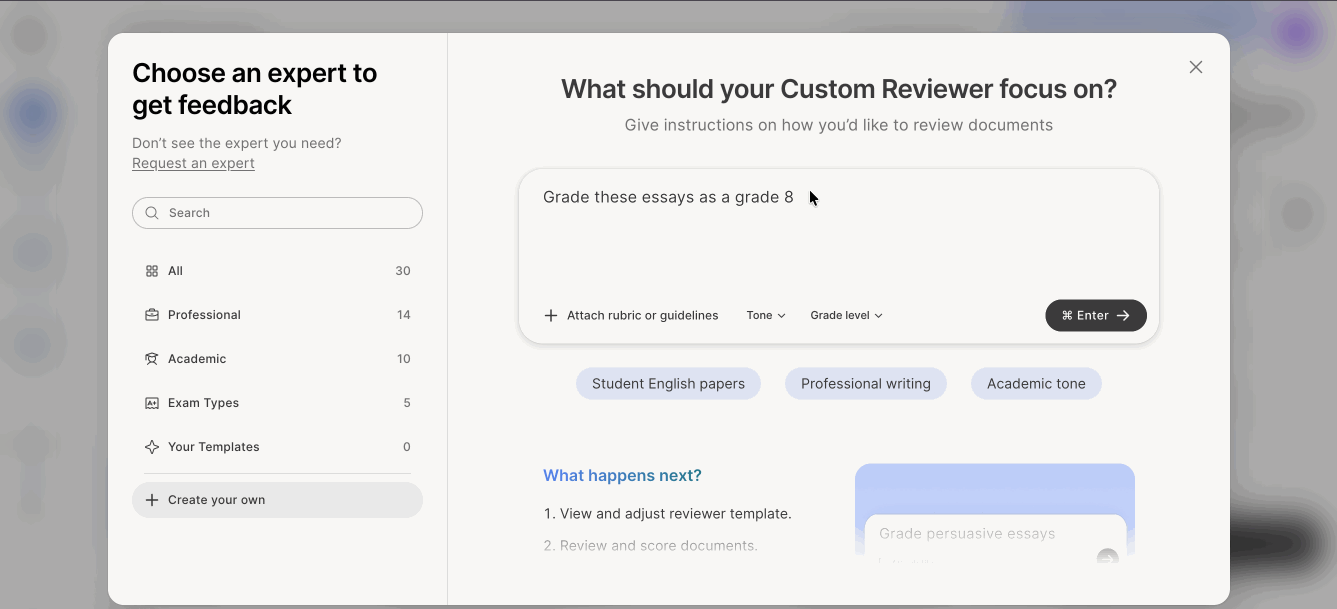1337x609 pixels.
Task: Click the 'What should your Custom Reviewer focus on?' title
Action: point(839,89)
